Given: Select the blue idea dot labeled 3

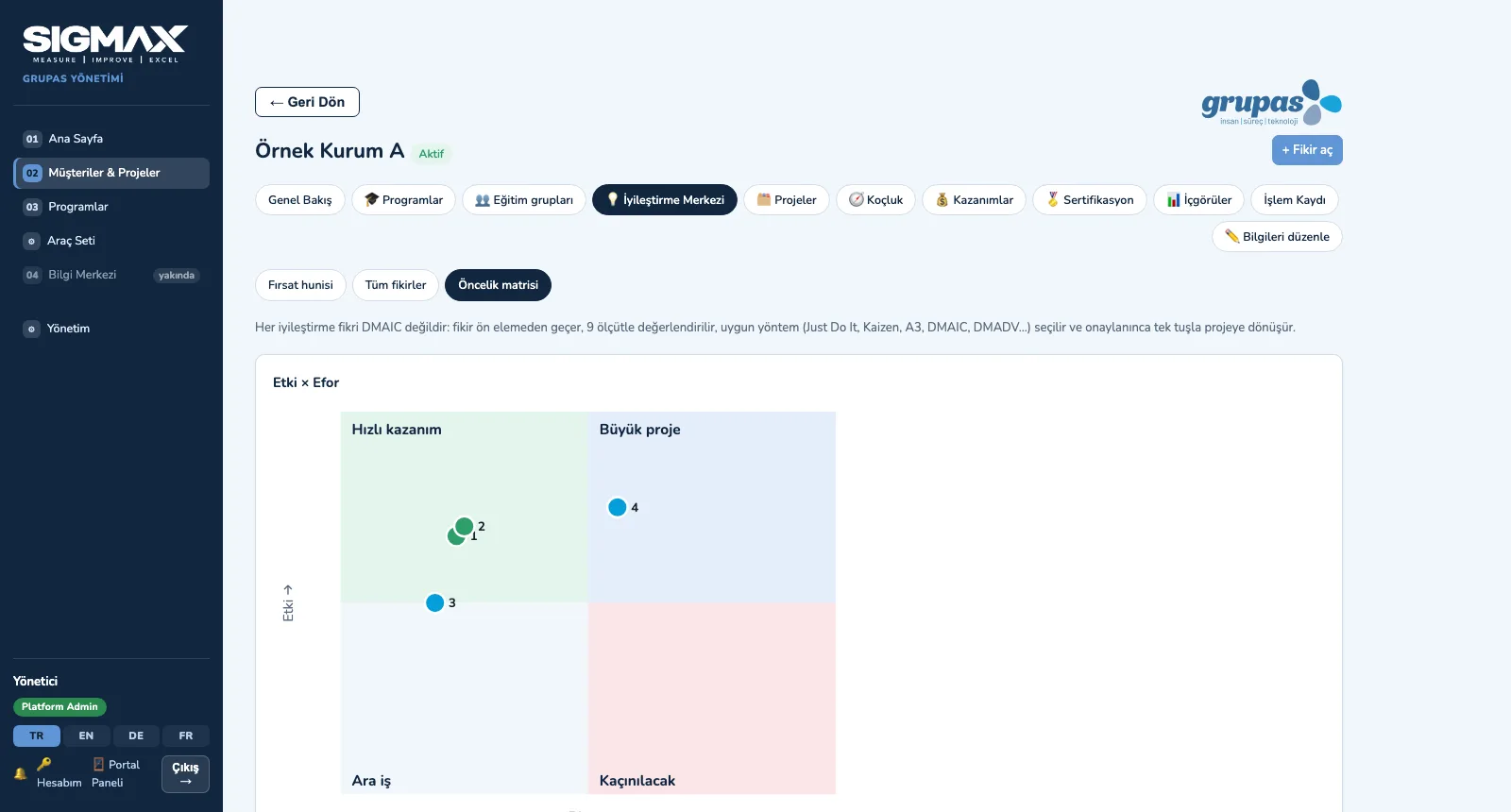Looking at the screenshot, I should 434,602.
